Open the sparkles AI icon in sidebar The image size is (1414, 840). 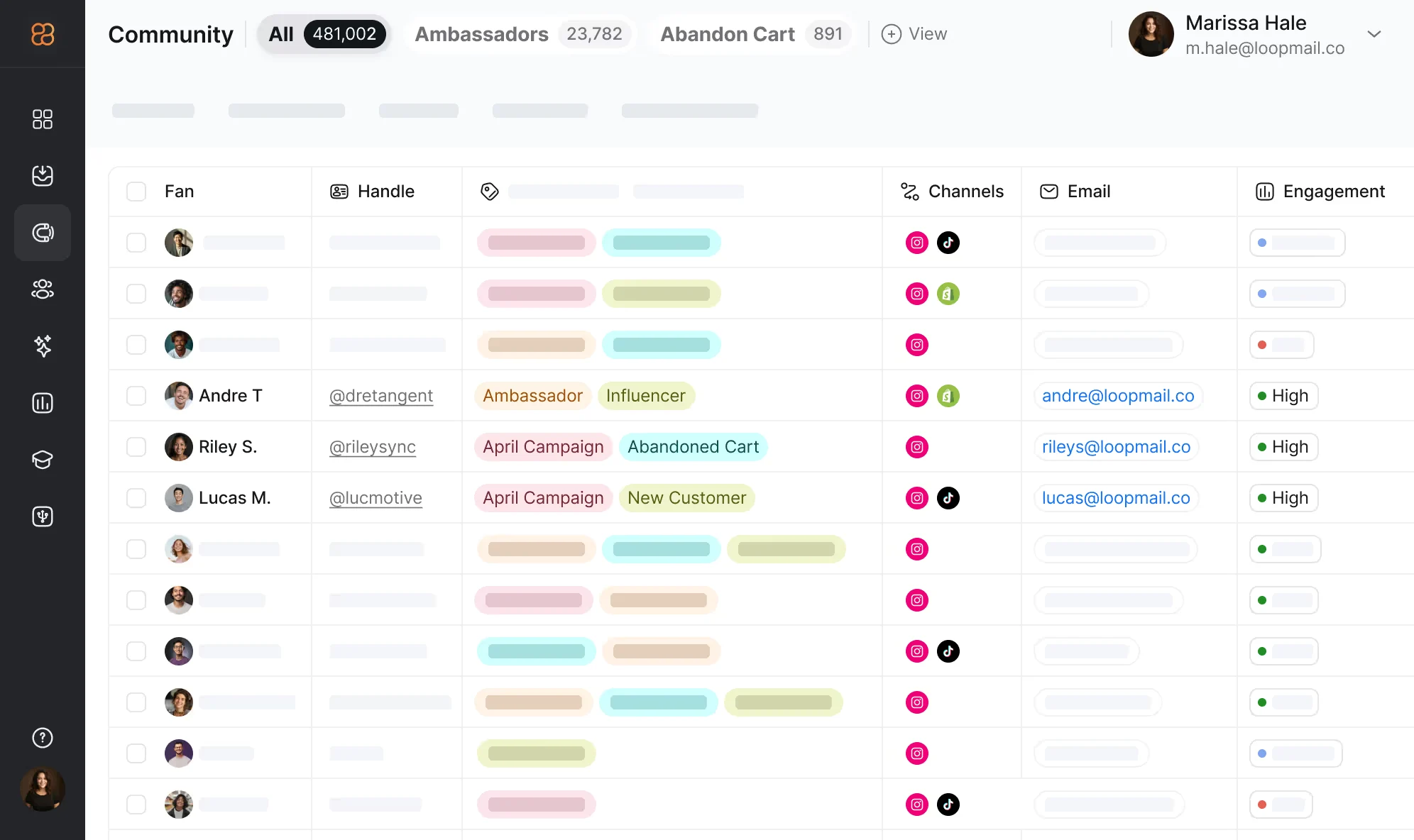coord(43,346)
